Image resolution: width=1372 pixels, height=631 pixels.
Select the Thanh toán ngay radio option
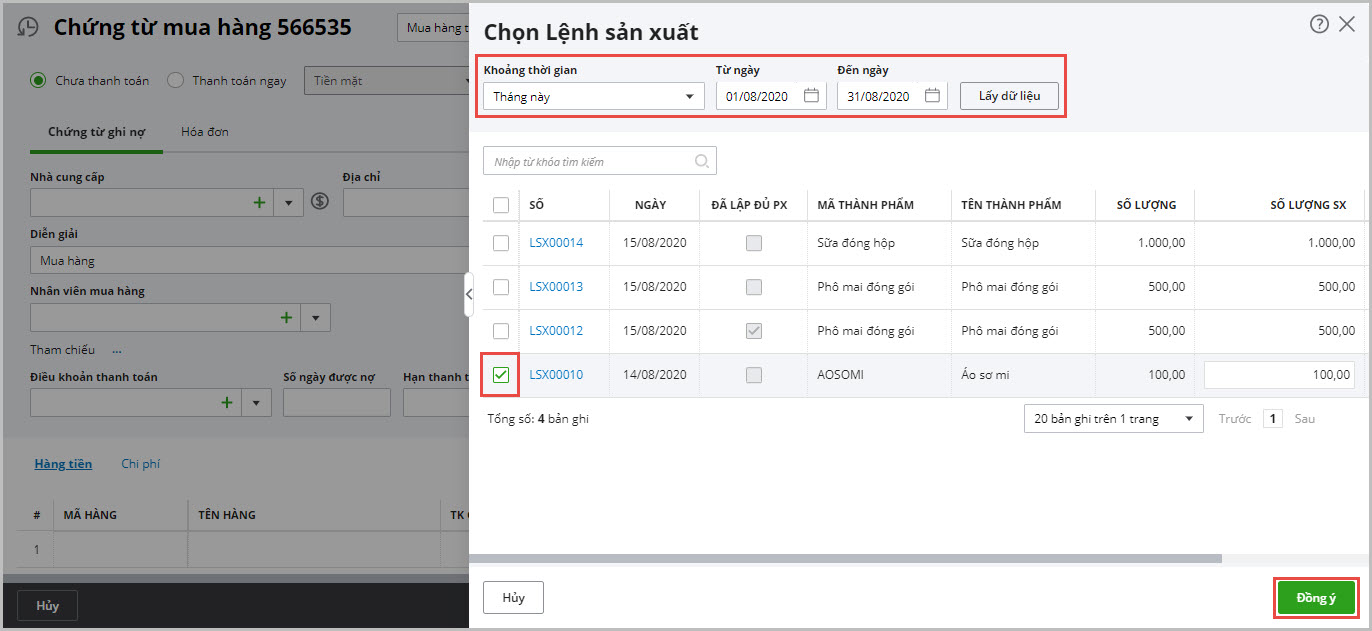175,80
